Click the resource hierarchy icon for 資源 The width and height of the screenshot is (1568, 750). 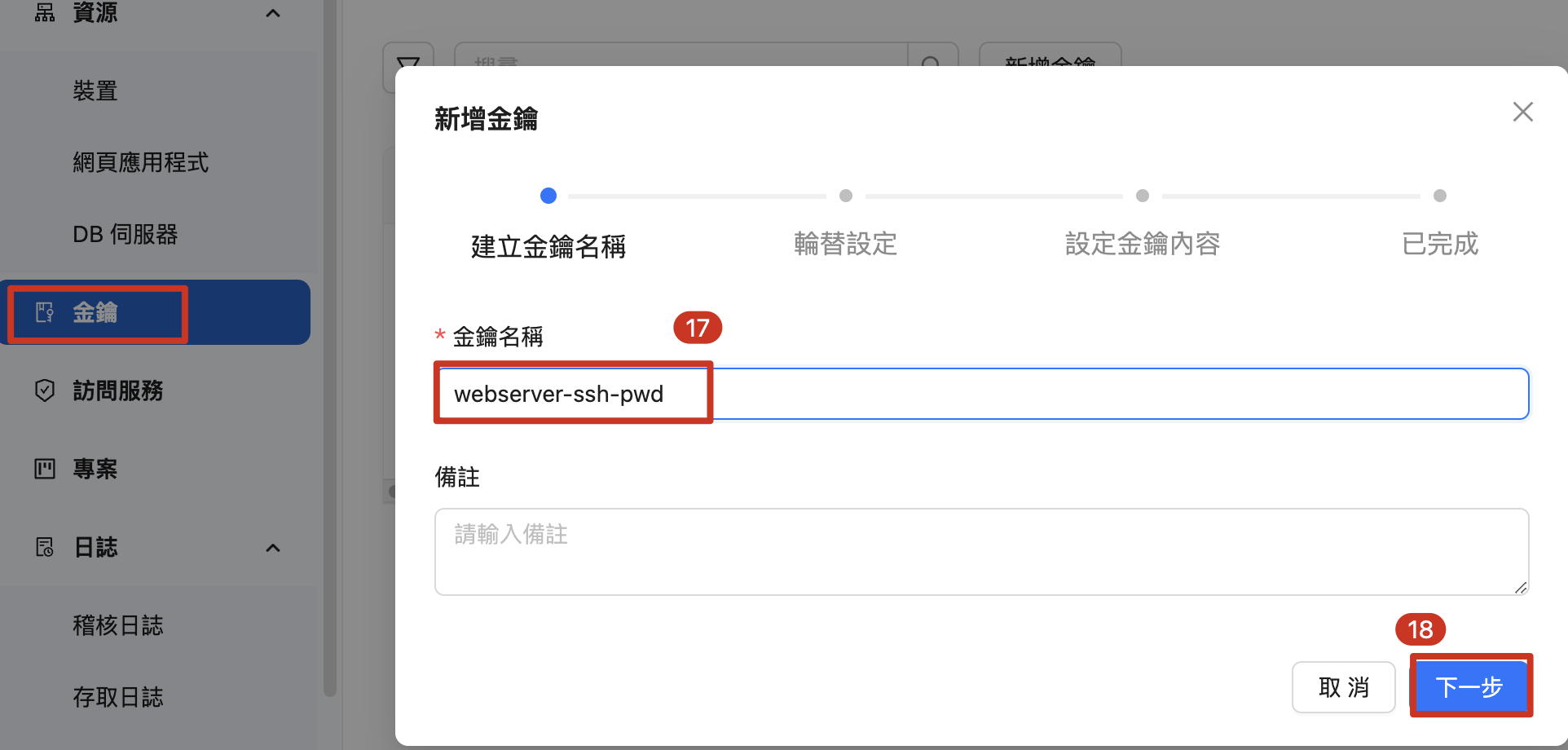click(x=45, y=12)
